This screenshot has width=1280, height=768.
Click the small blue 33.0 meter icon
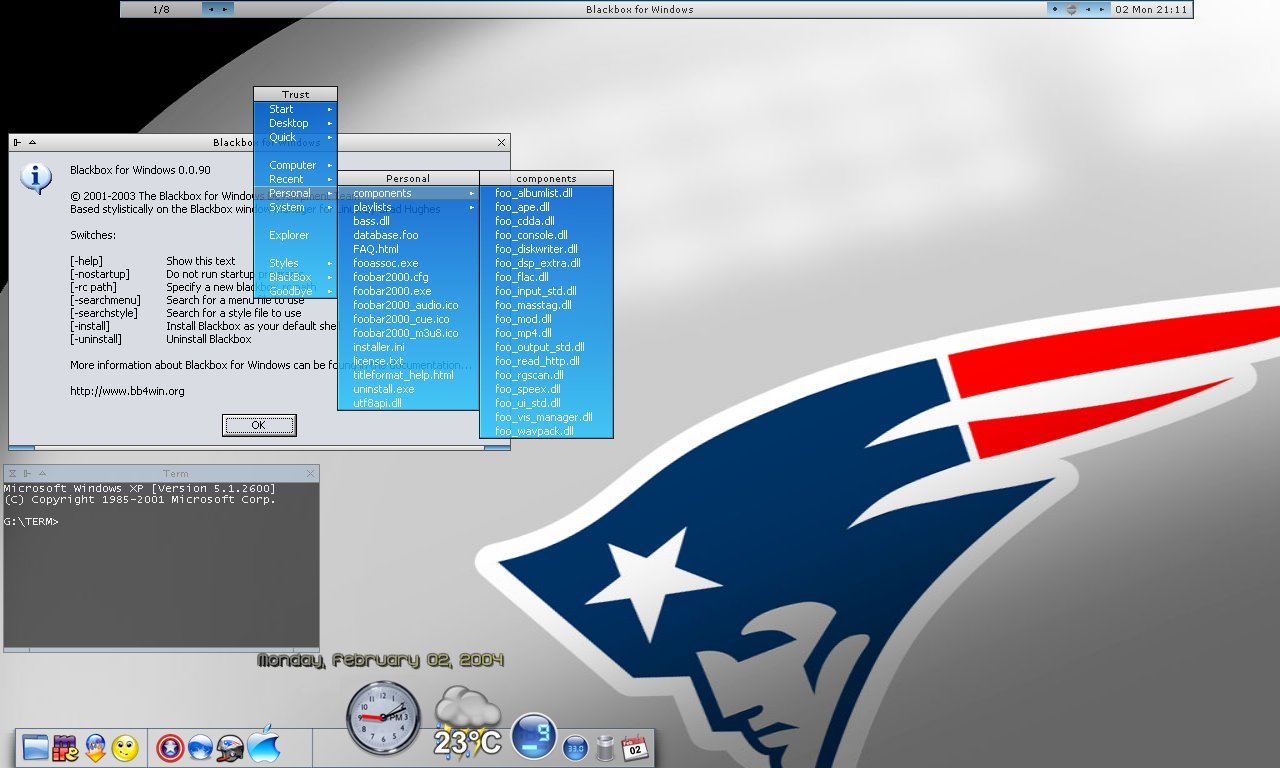pos(575,747)
